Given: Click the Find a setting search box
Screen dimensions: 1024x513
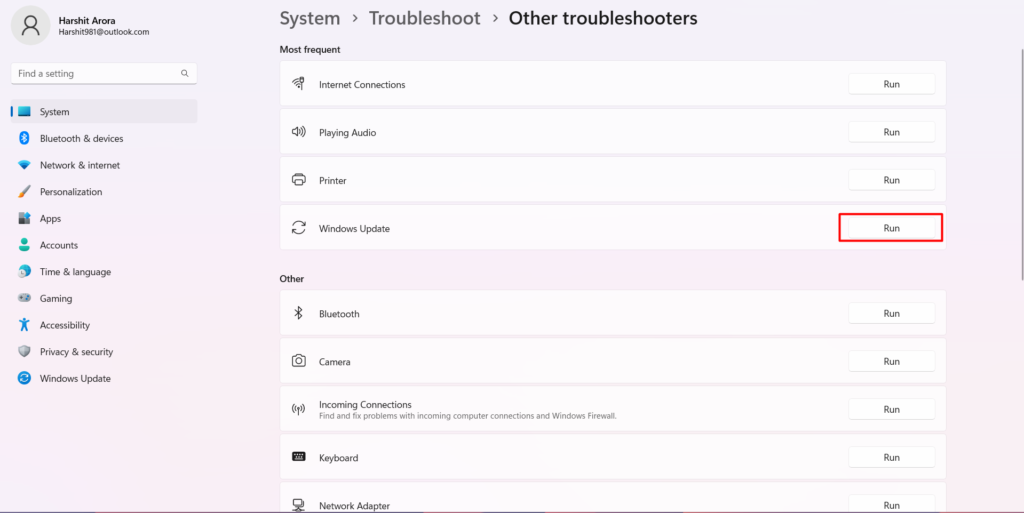Looking at the screenshot, I should 95,74.
